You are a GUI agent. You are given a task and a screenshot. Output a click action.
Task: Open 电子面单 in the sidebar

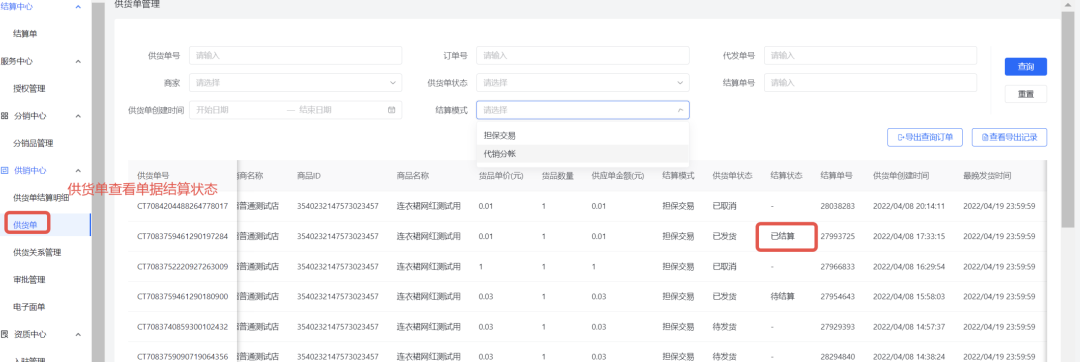coord(30,306)
